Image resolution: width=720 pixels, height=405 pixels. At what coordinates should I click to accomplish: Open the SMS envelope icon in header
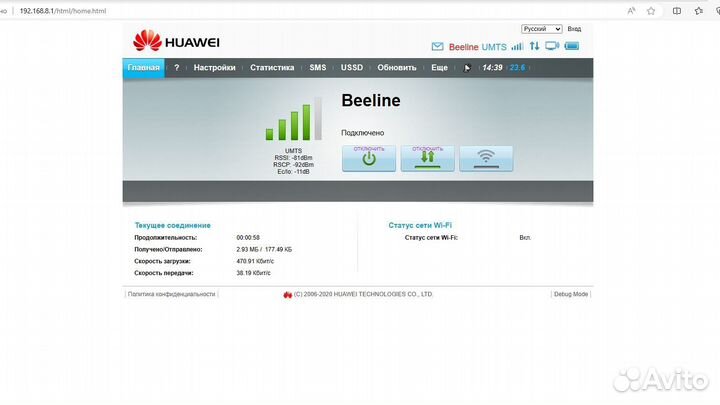tap(437, 46)
